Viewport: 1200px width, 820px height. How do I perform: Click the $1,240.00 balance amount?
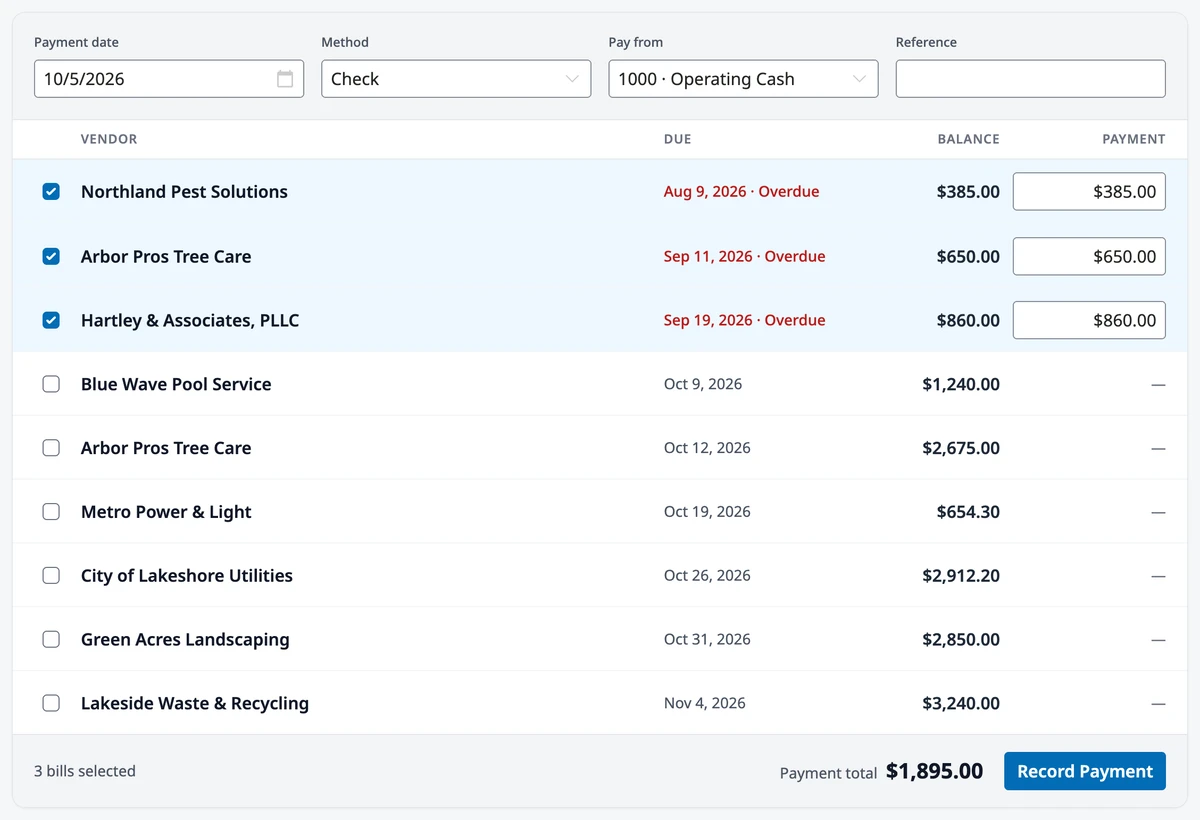[x=961, y=384]
